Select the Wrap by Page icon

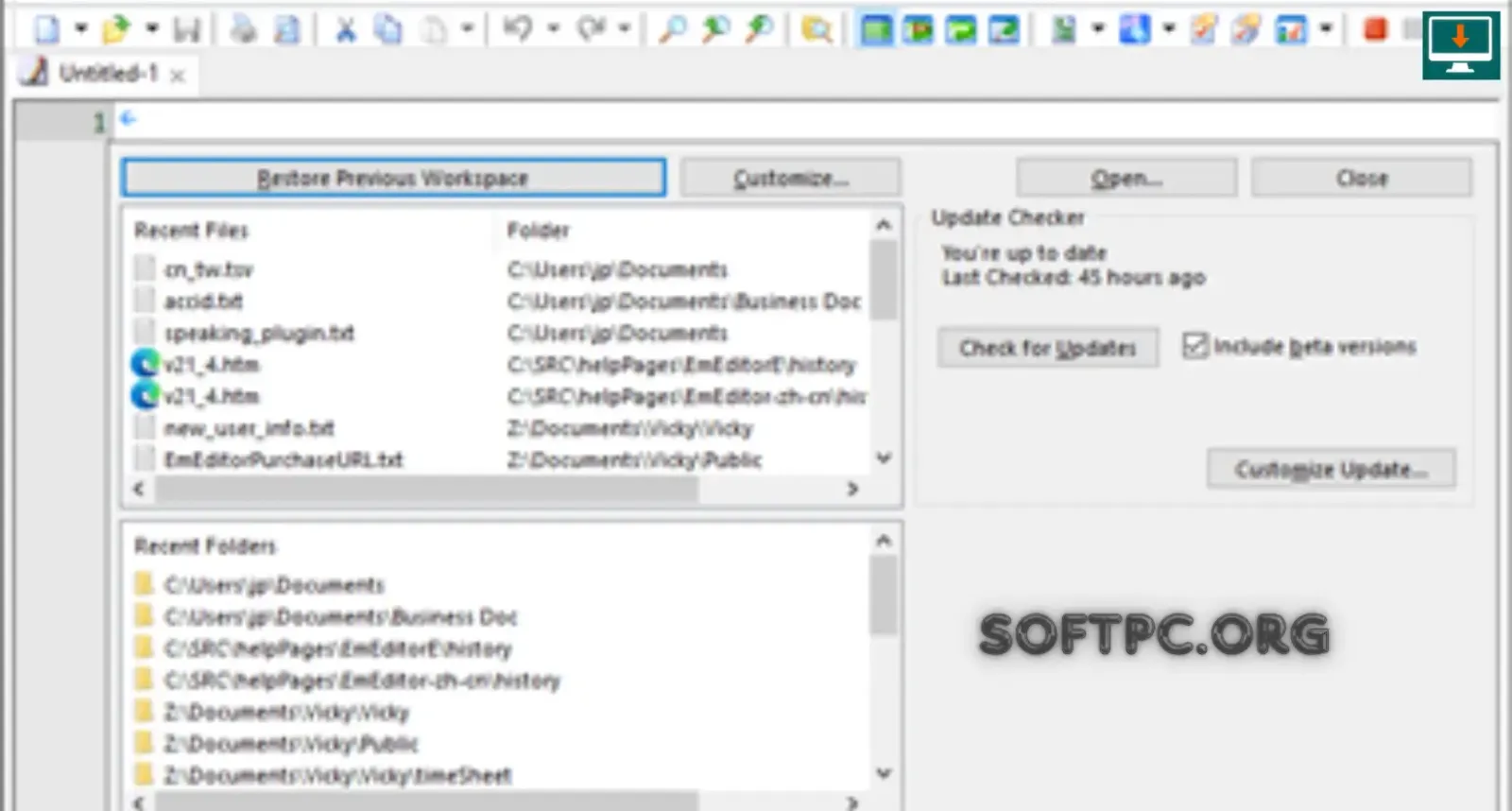[1004, 29]
